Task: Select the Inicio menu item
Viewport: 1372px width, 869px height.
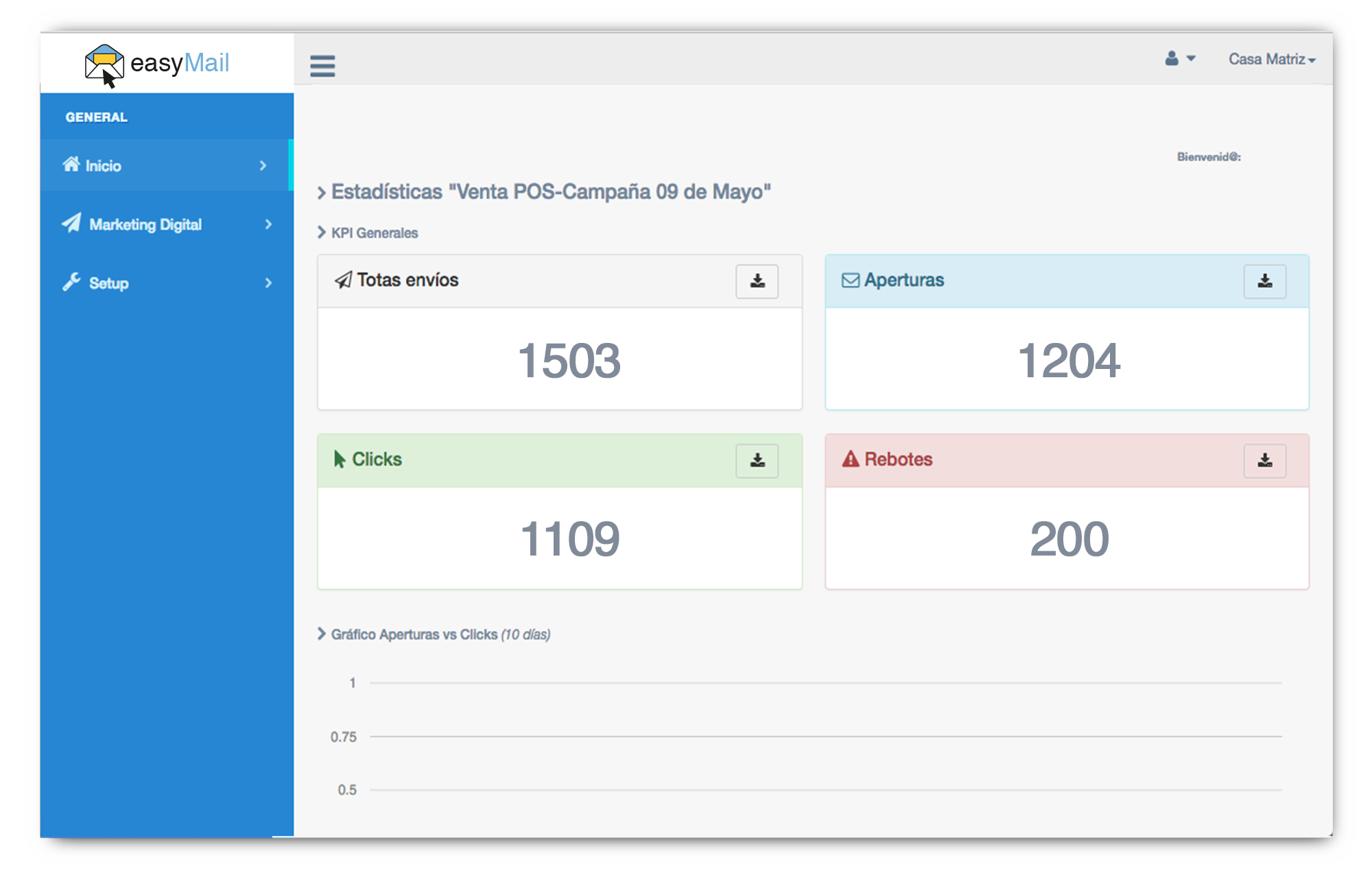Action: [103, 166]
